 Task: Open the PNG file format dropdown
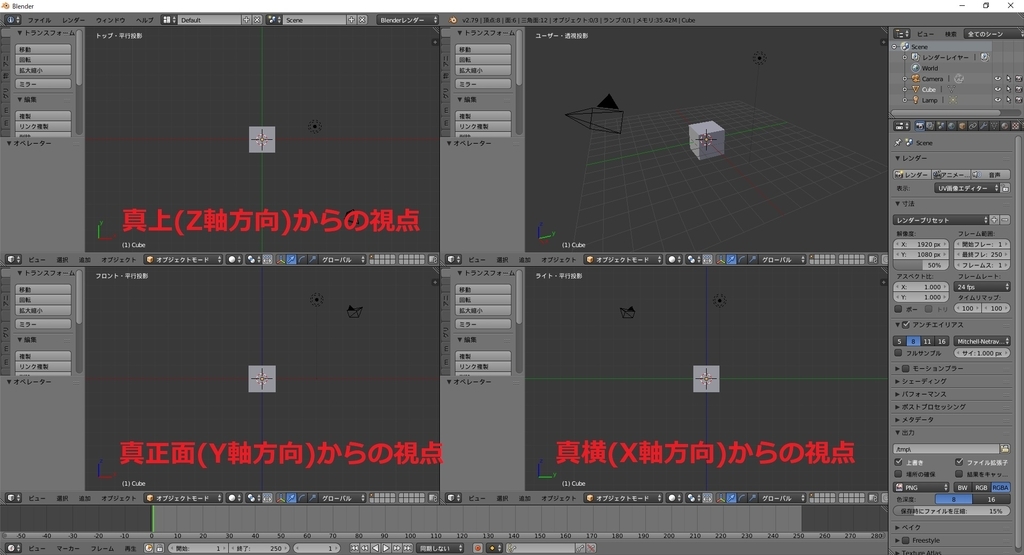pos(921,488)
